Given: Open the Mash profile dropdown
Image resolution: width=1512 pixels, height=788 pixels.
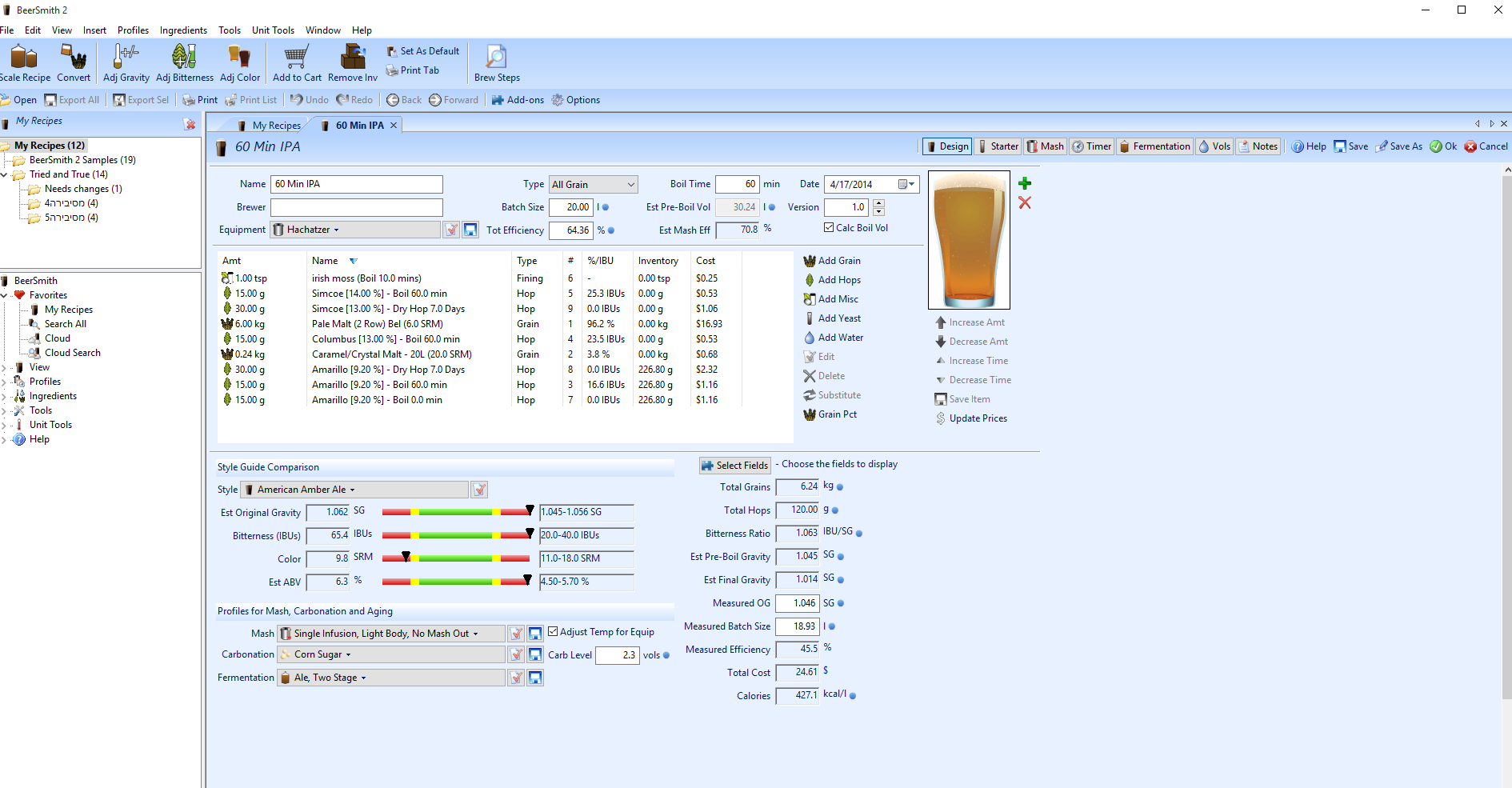Looking at the screenshot, I should coord(391,634).
